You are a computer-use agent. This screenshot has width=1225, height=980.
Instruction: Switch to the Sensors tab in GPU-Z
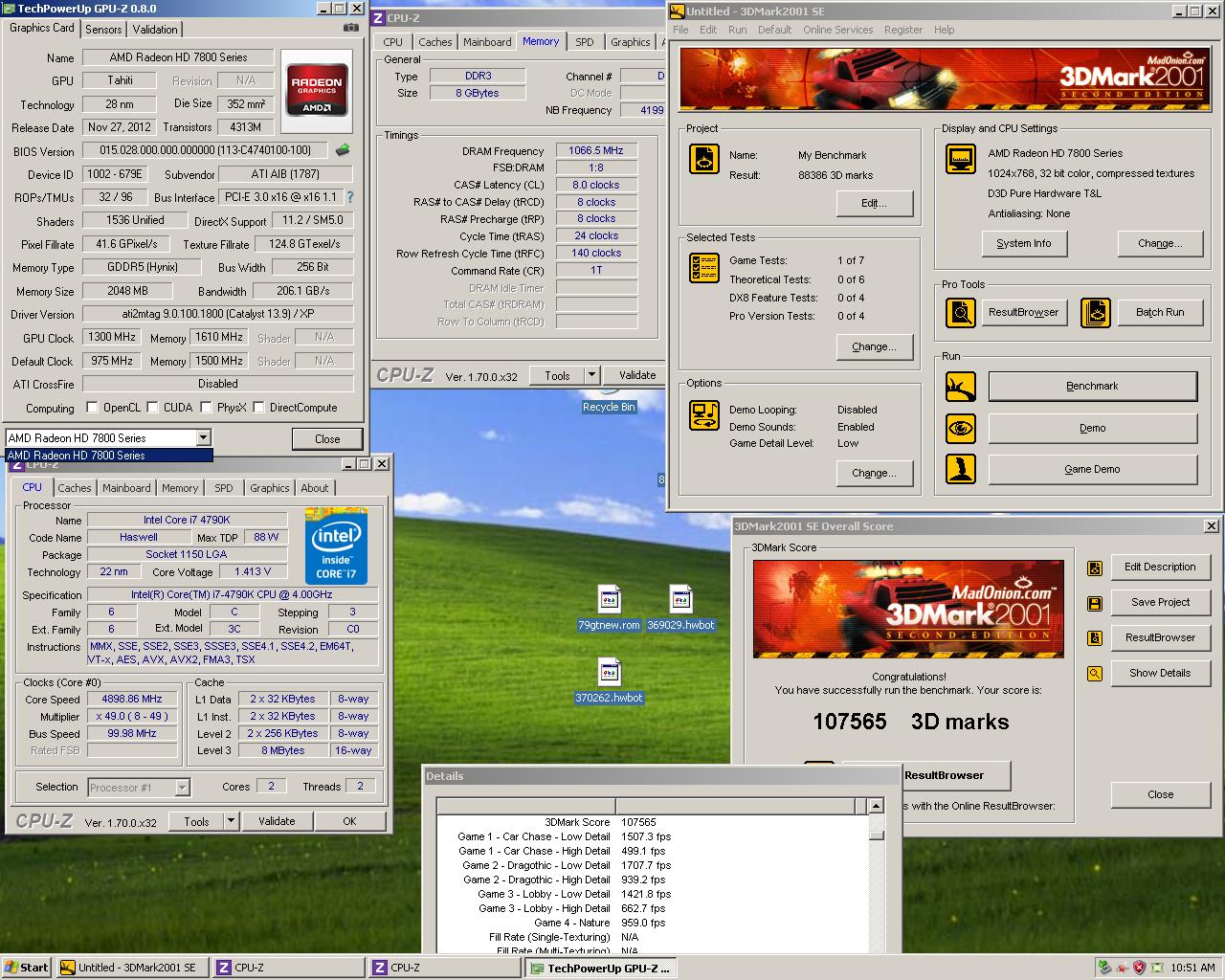(x=103, y=30)
